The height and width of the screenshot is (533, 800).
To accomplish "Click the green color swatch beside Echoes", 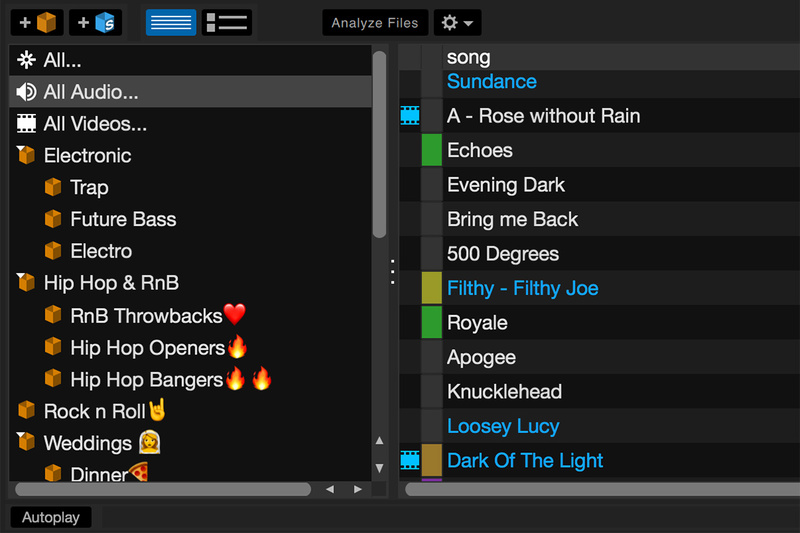I will pyautogui.click(x=431, y=151).
